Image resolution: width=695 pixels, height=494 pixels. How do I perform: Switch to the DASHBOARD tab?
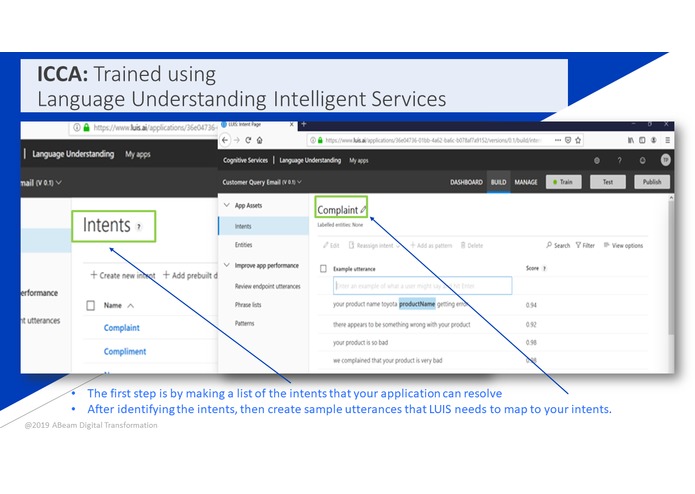pos(466,182)
